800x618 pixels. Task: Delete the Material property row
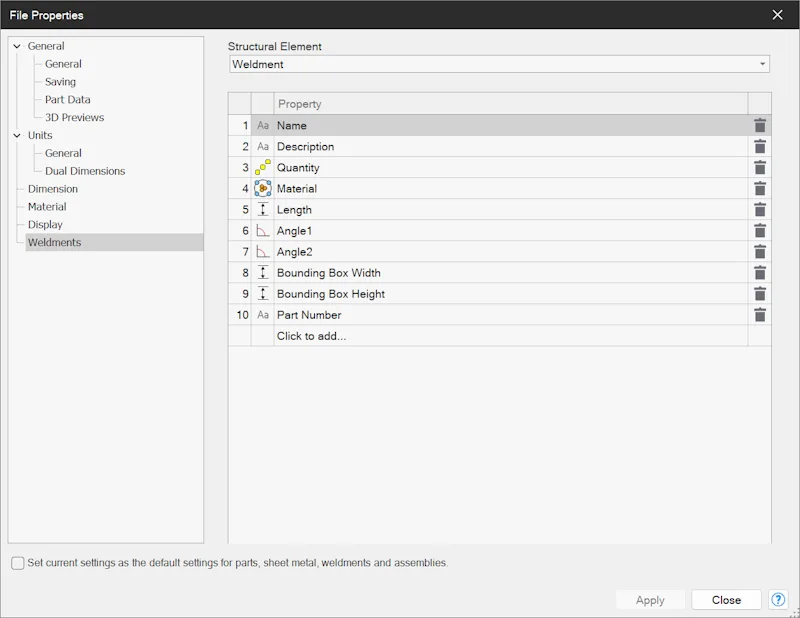[760, 189]
